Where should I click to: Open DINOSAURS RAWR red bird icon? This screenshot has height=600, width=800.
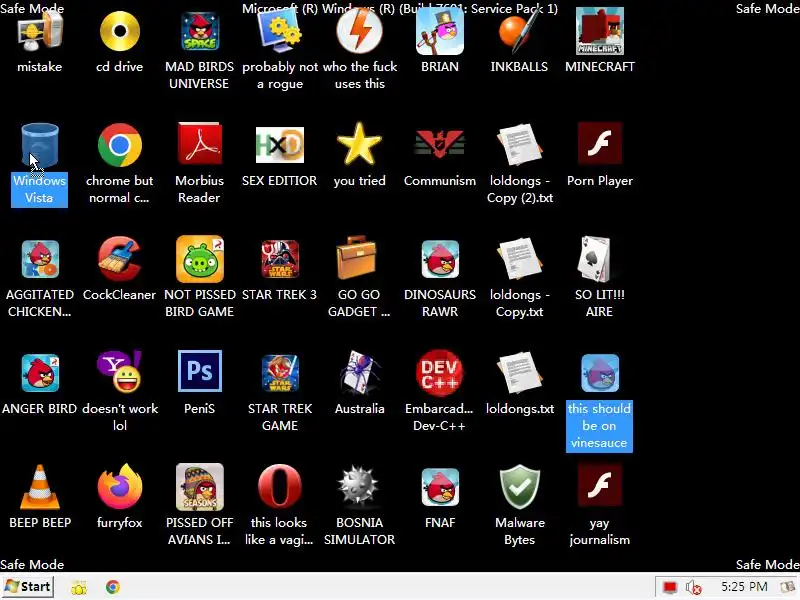[x=440, y=259]
